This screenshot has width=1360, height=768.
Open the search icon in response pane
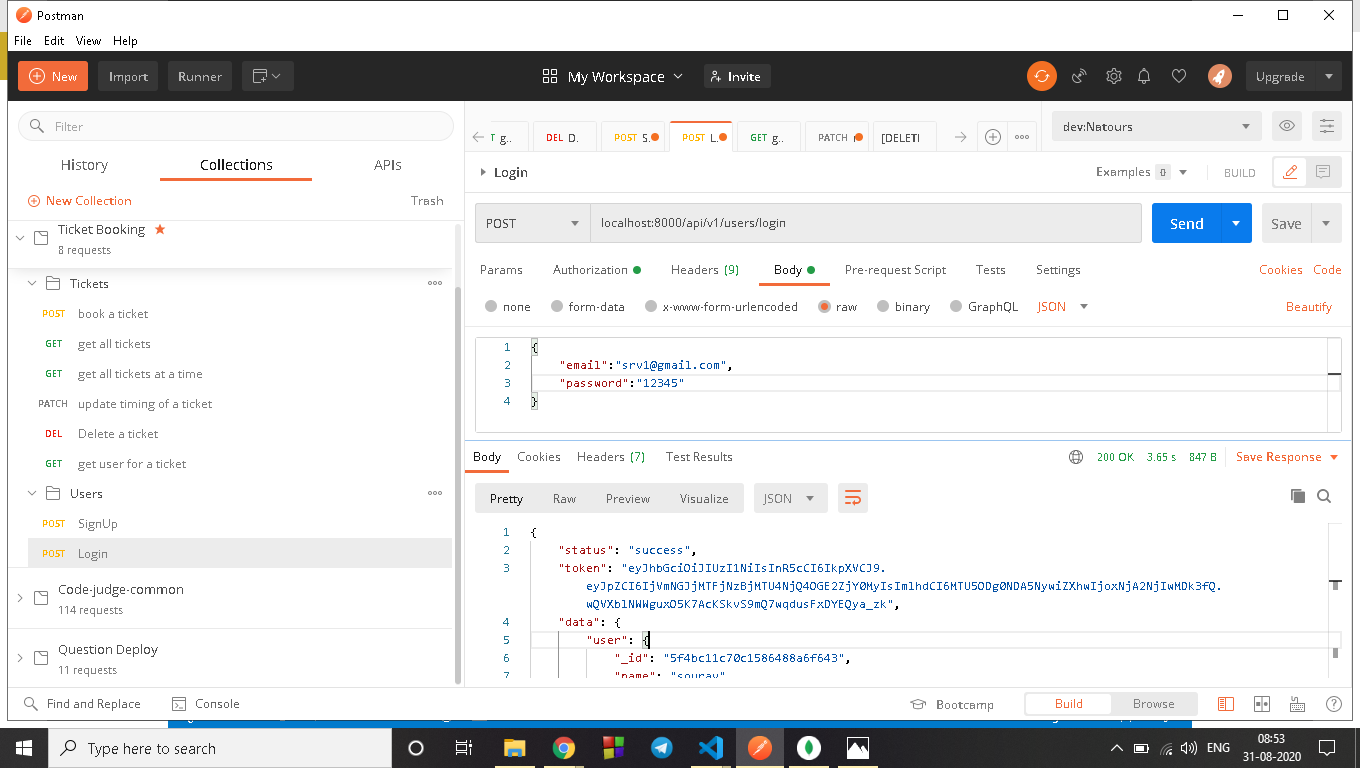point(1324,496)
